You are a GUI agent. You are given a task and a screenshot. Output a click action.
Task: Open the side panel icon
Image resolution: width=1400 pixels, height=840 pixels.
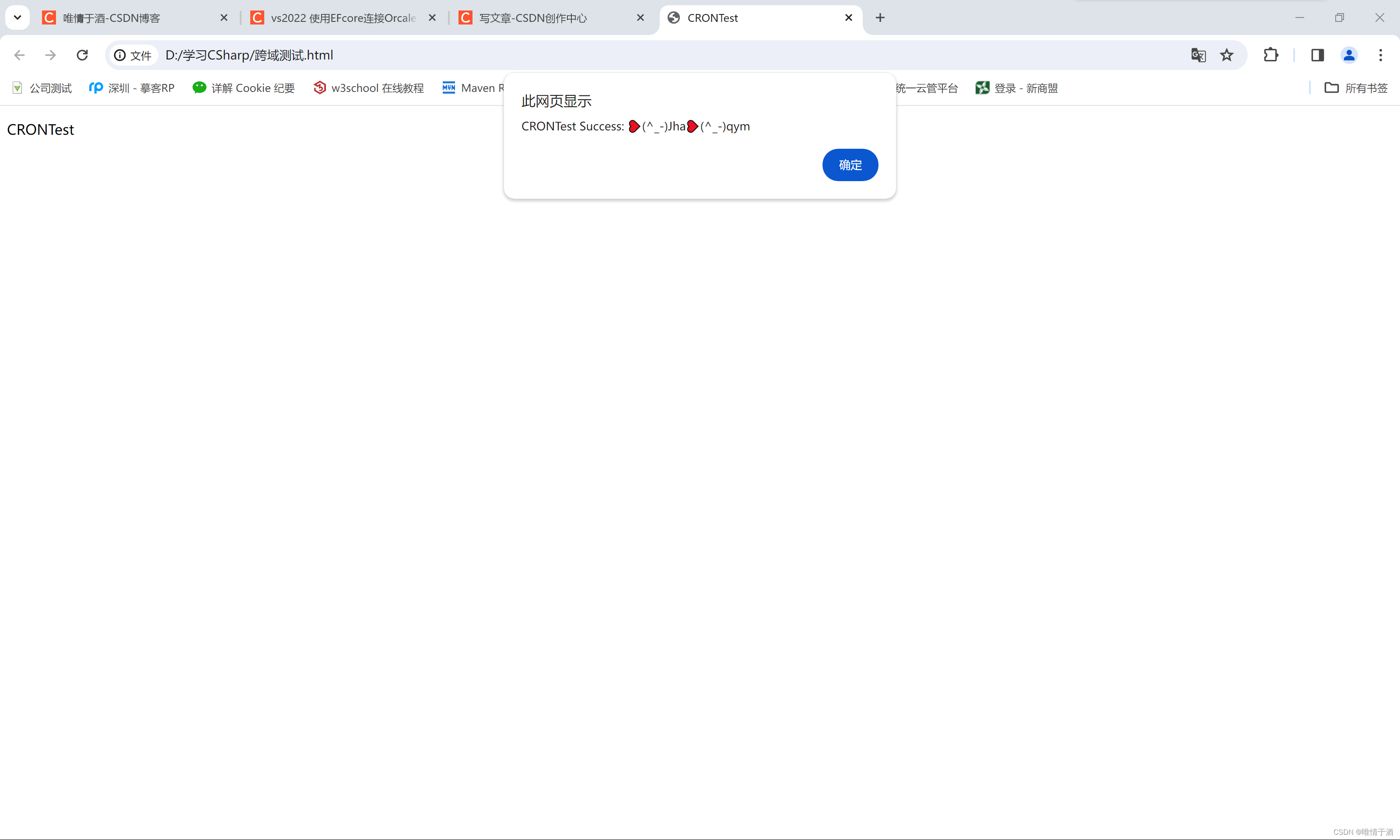point(1317,55)
